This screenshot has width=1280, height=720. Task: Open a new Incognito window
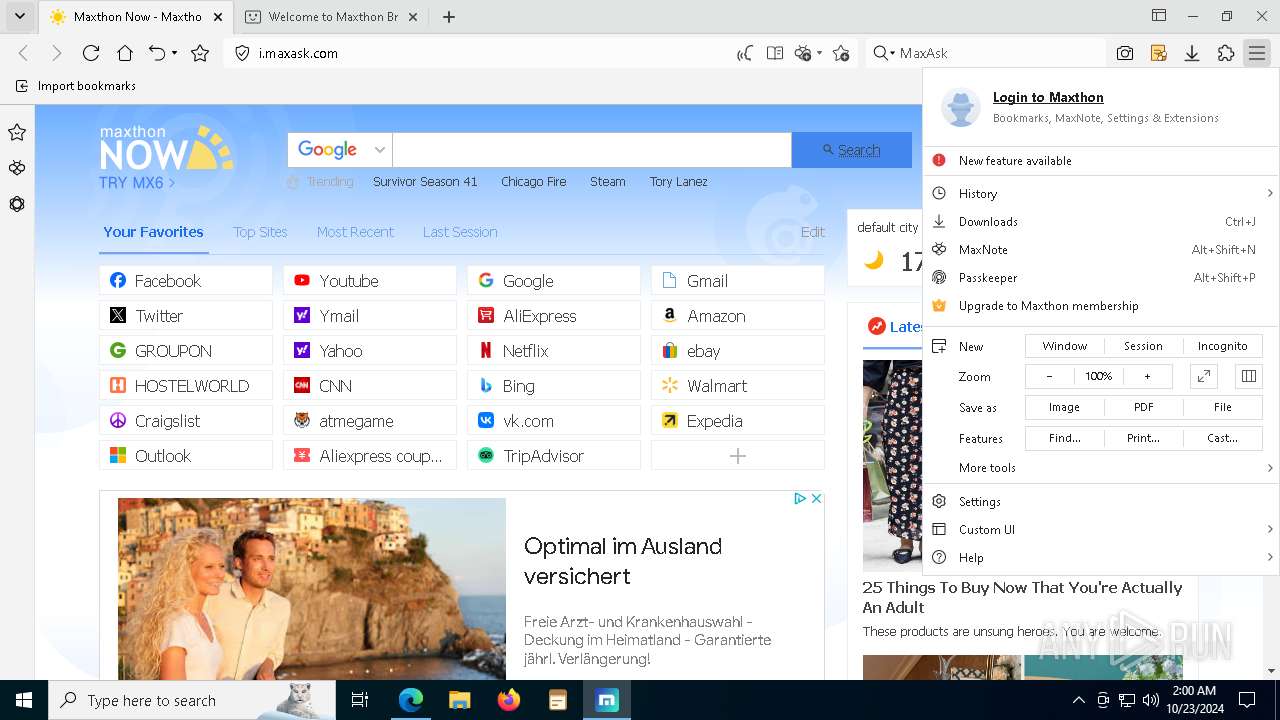pos(1222,346)
